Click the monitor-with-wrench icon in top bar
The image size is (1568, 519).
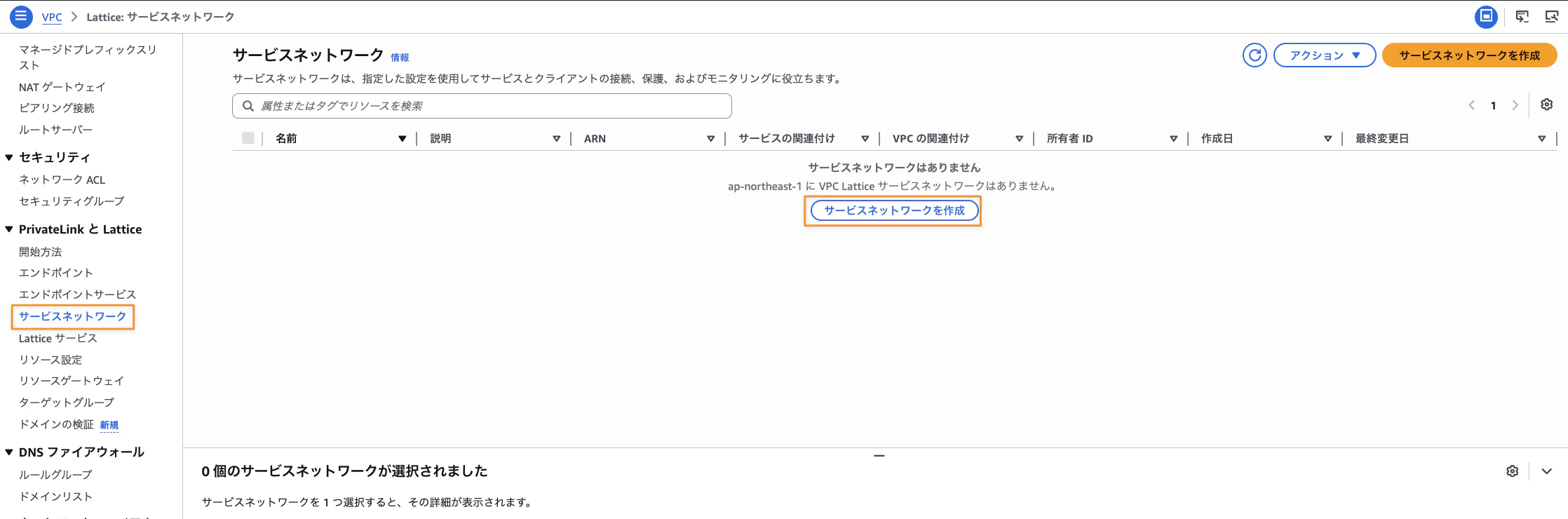tap(1552, 16)
